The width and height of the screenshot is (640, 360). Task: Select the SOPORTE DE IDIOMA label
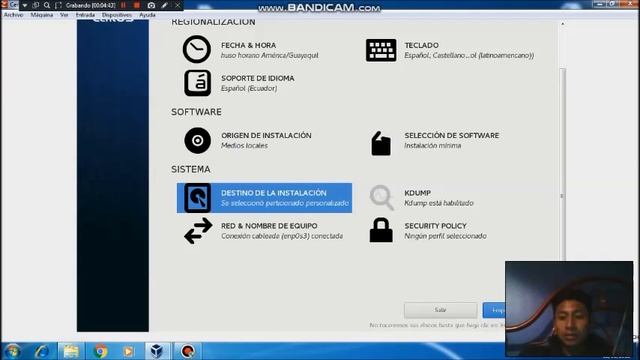coord(258,78)
